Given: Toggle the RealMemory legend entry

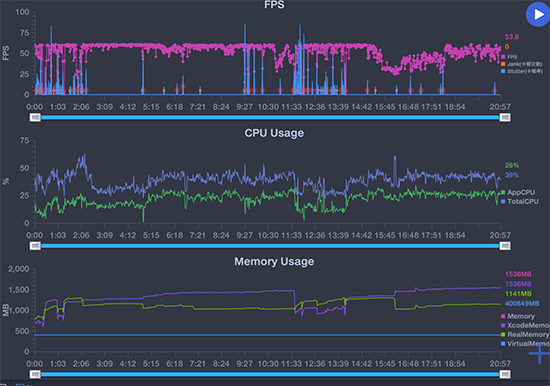Looking at the screenshot, I should tap(525, 334).
